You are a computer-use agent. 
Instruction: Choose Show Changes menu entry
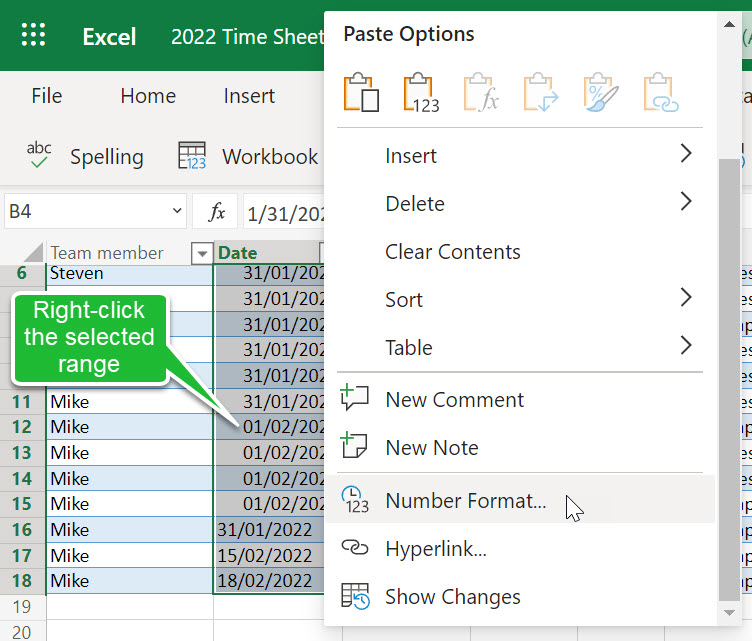pyautogui.click(x=520, y=597)
